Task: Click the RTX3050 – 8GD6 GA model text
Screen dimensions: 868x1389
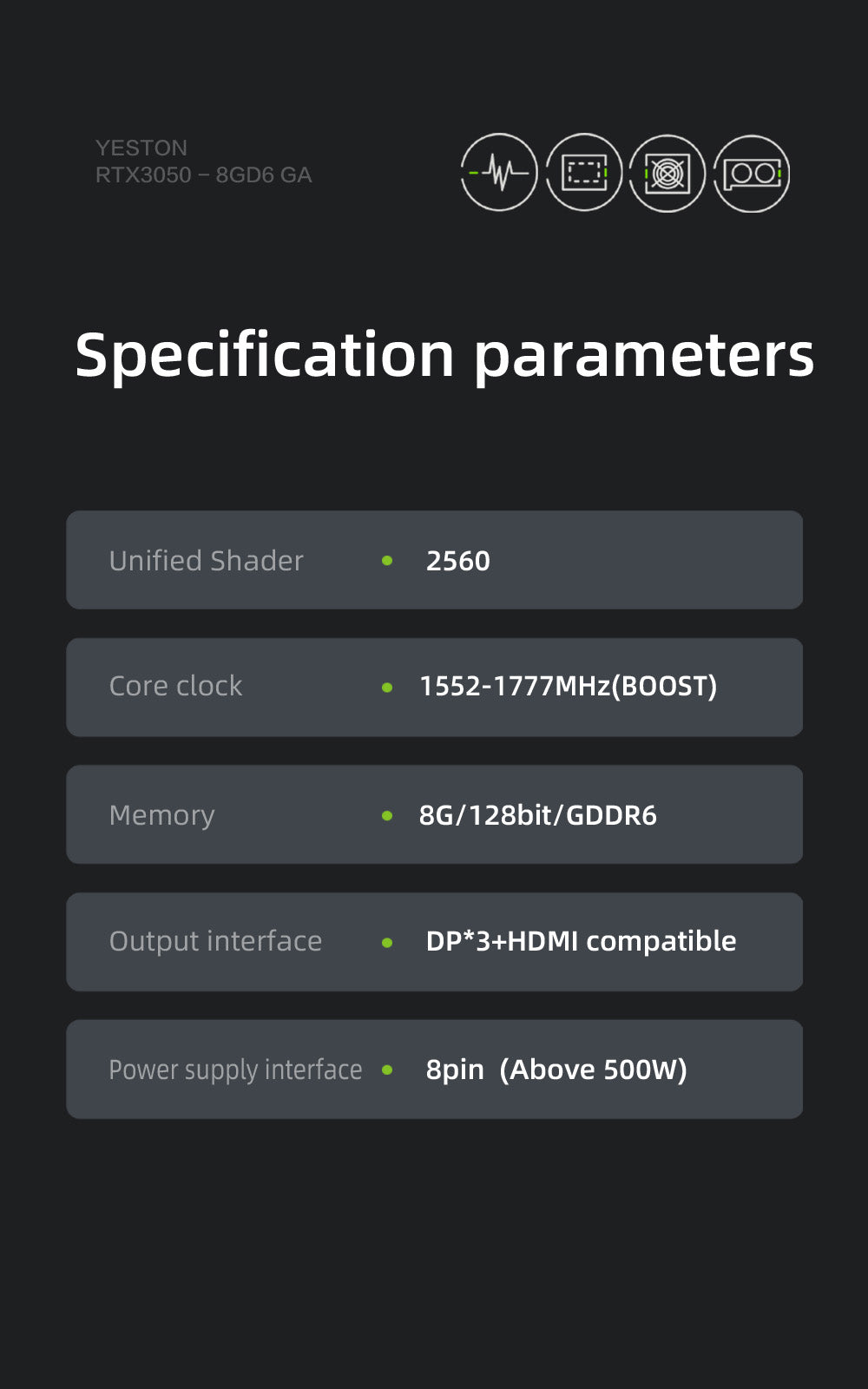Action: (x=203, y=175)
